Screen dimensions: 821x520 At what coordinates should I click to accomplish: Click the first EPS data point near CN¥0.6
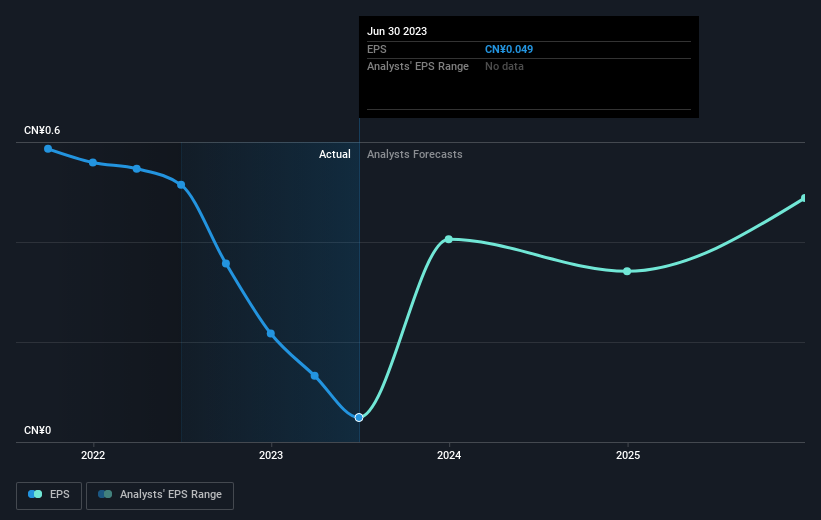coord(48,149)
